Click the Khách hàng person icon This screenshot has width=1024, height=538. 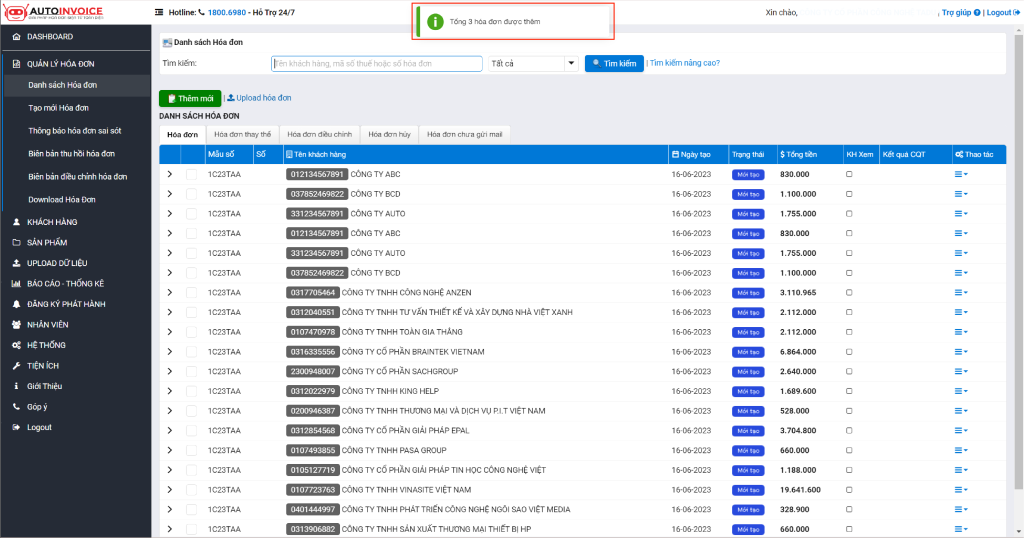[16, 222]
